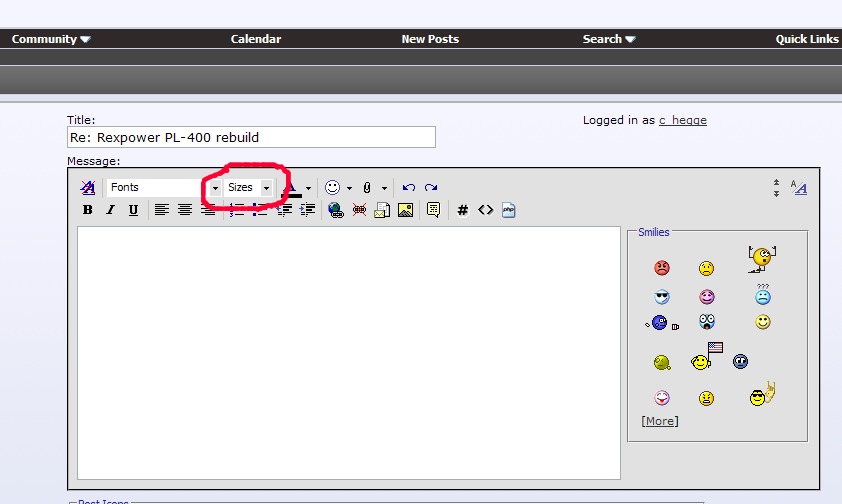Insert the red angry face smilie
Screen dimensions: 842x504
(662, 267)
